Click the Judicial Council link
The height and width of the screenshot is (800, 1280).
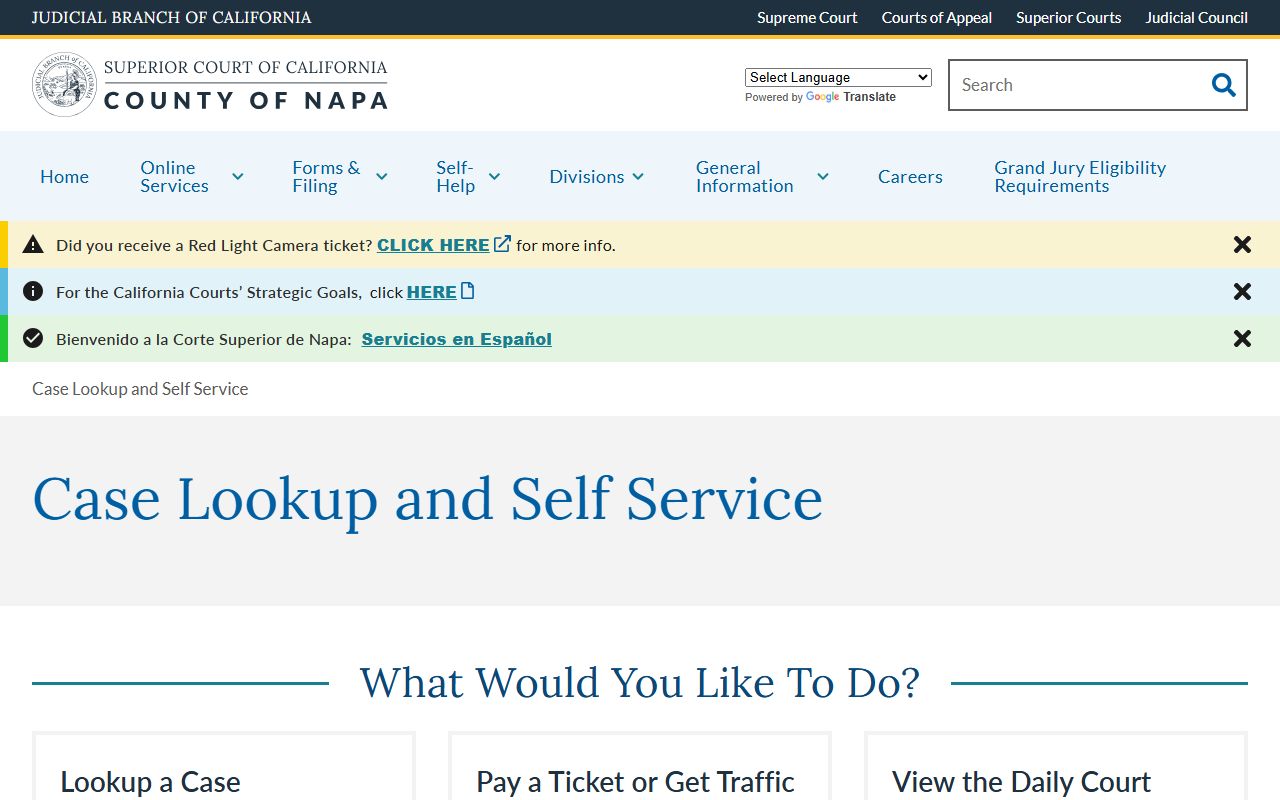[1196, 18]
